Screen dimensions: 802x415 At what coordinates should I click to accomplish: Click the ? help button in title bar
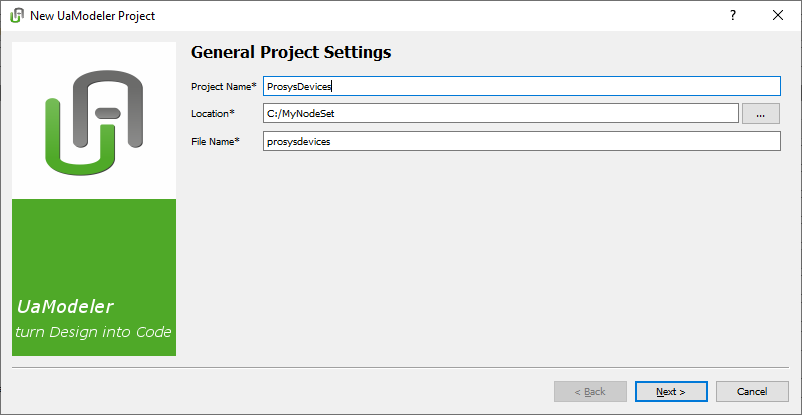tap(733, 15)
